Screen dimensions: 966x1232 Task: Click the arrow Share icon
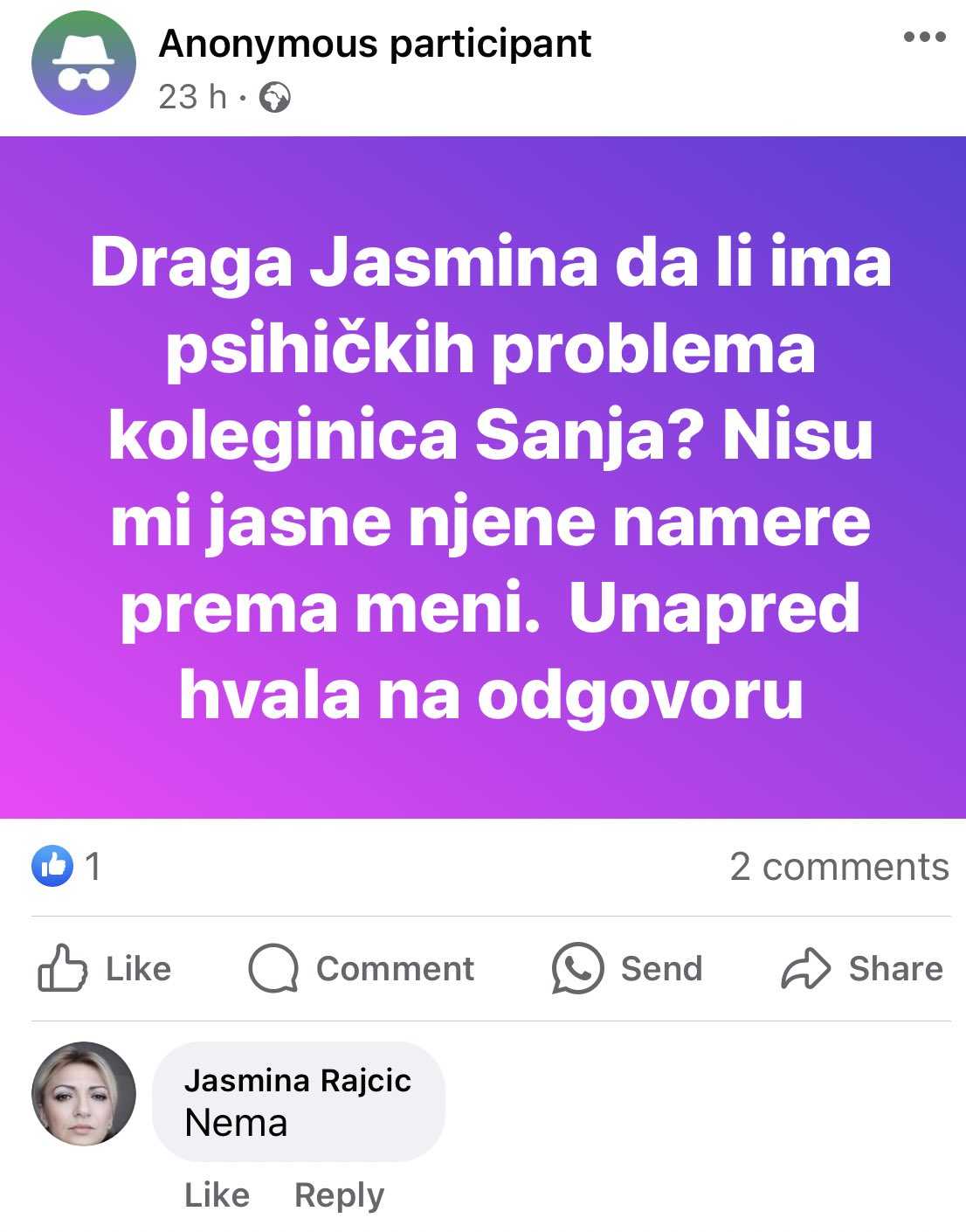point(805,968)
